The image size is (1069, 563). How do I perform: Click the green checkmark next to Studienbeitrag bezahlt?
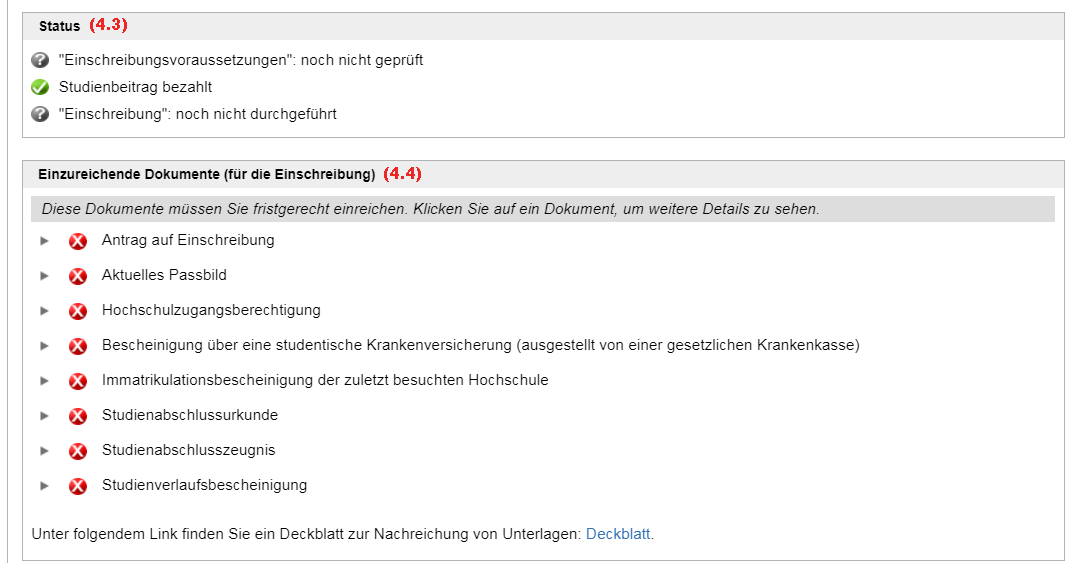40,87
